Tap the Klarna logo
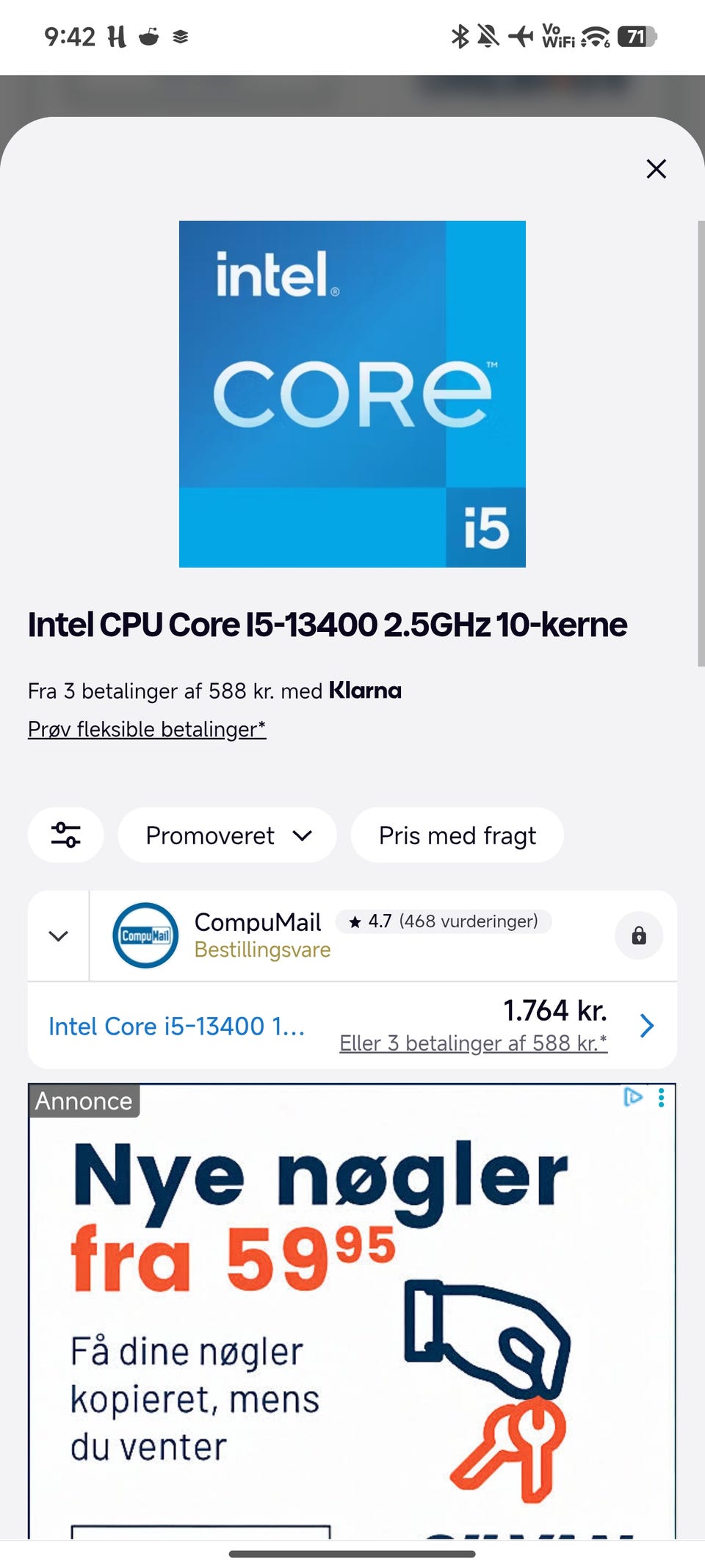705x1568 pixels. [365, 691]
